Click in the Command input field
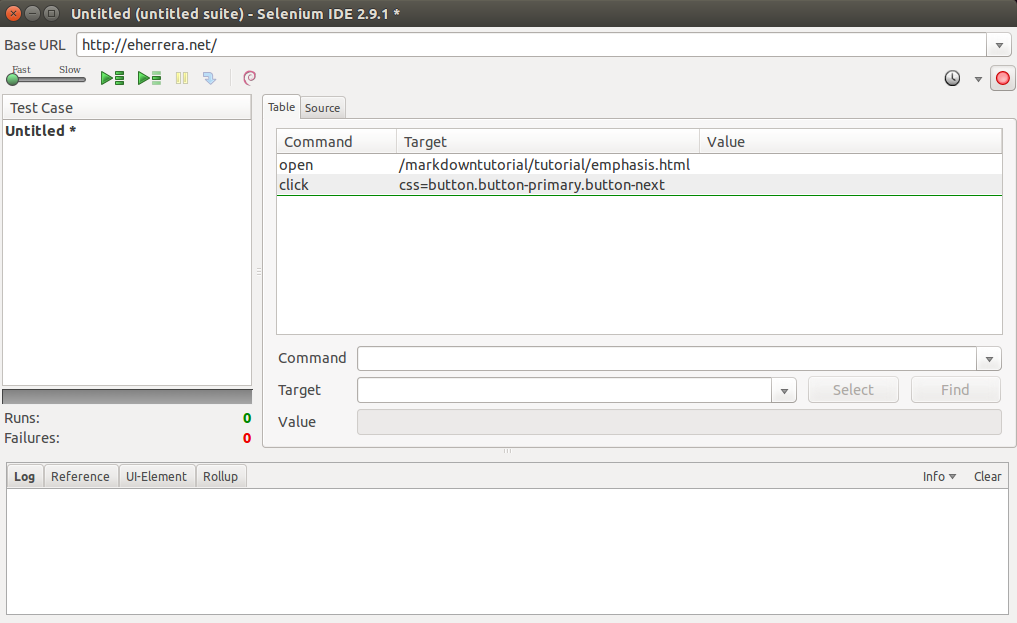This screenshot has width=1017, height=623. 667,359
